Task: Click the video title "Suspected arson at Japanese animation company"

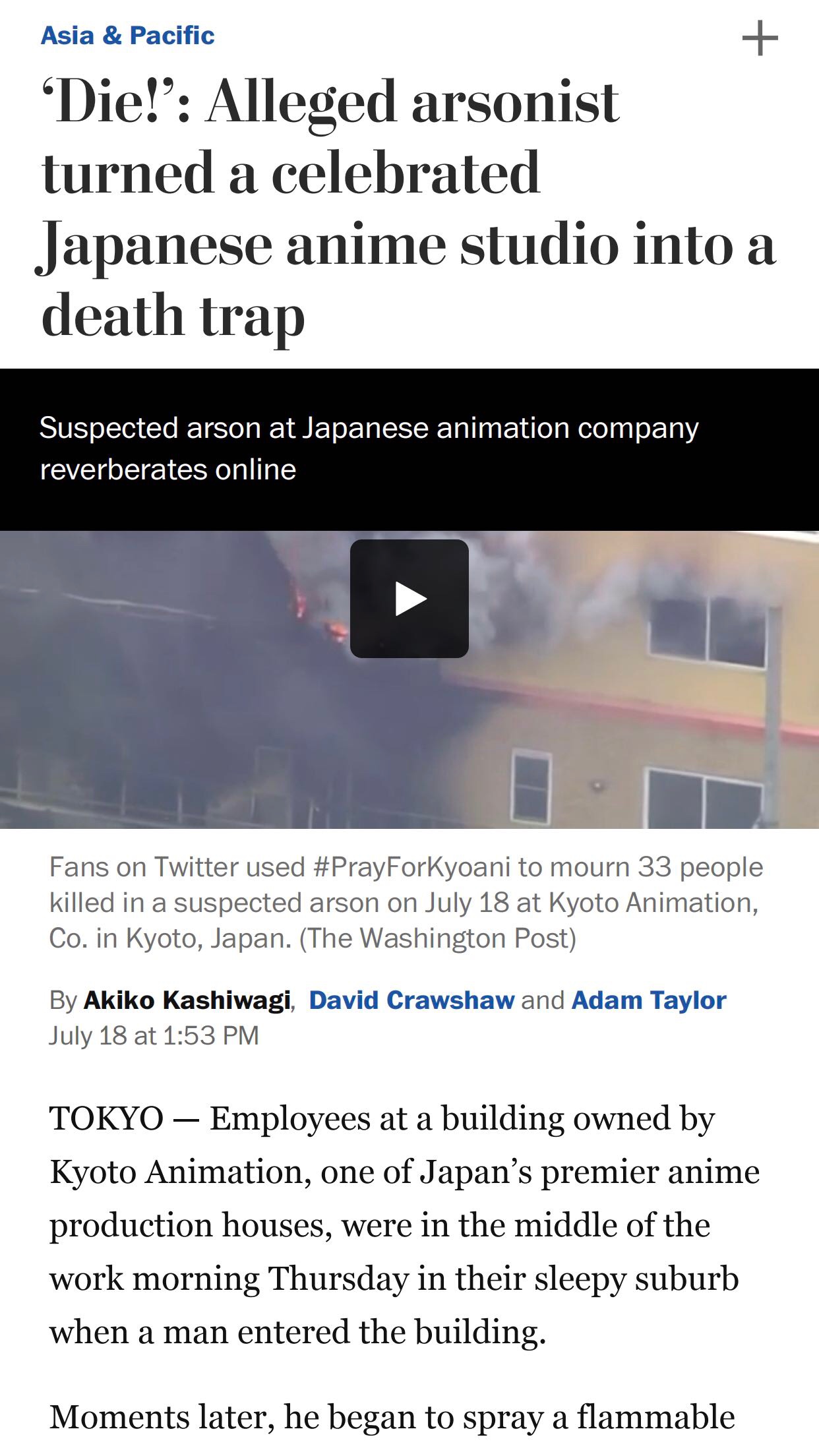Action: click(369, 428)
